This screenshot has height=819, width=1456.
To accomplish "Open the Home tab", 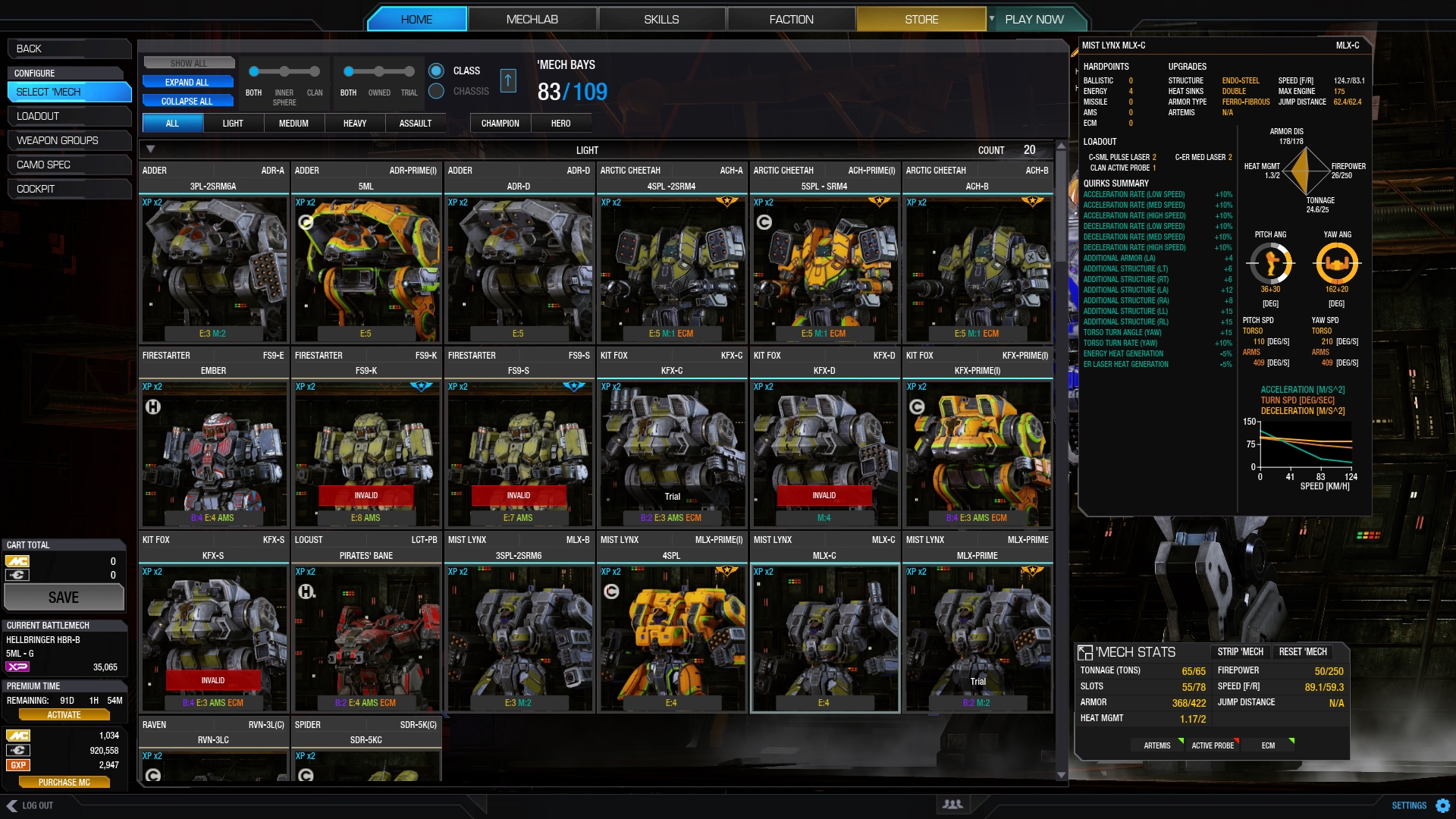I will (x=417, y=19).
